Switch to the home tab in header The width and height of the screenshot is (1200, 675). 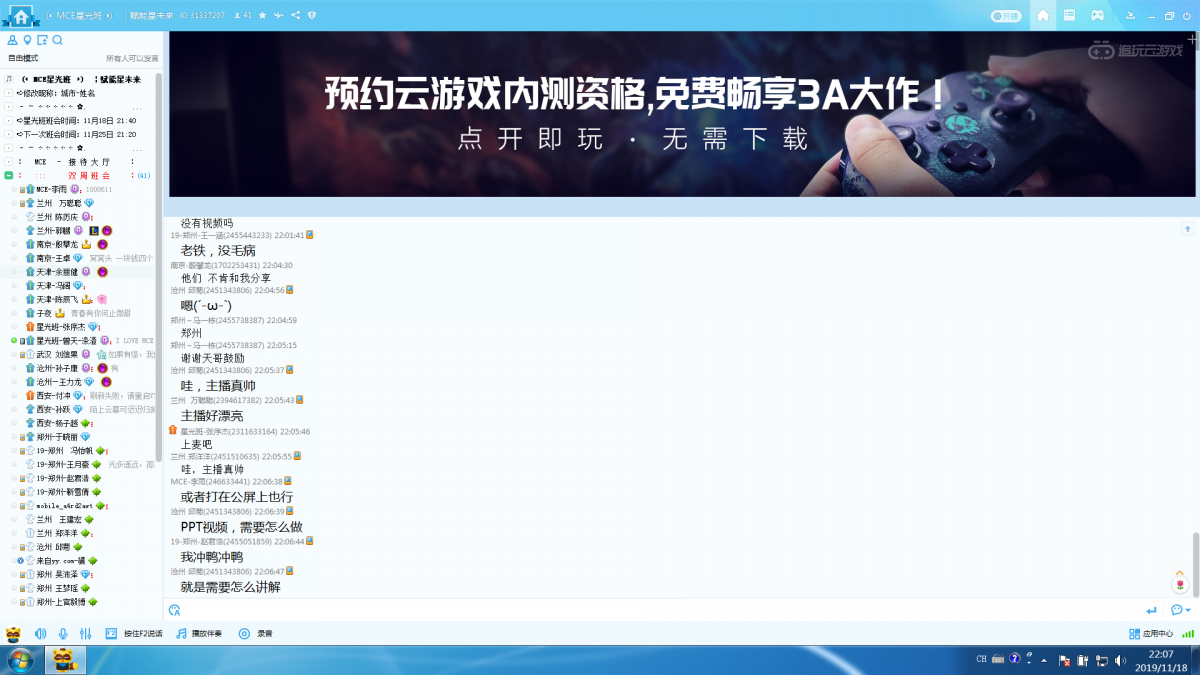1043,16
